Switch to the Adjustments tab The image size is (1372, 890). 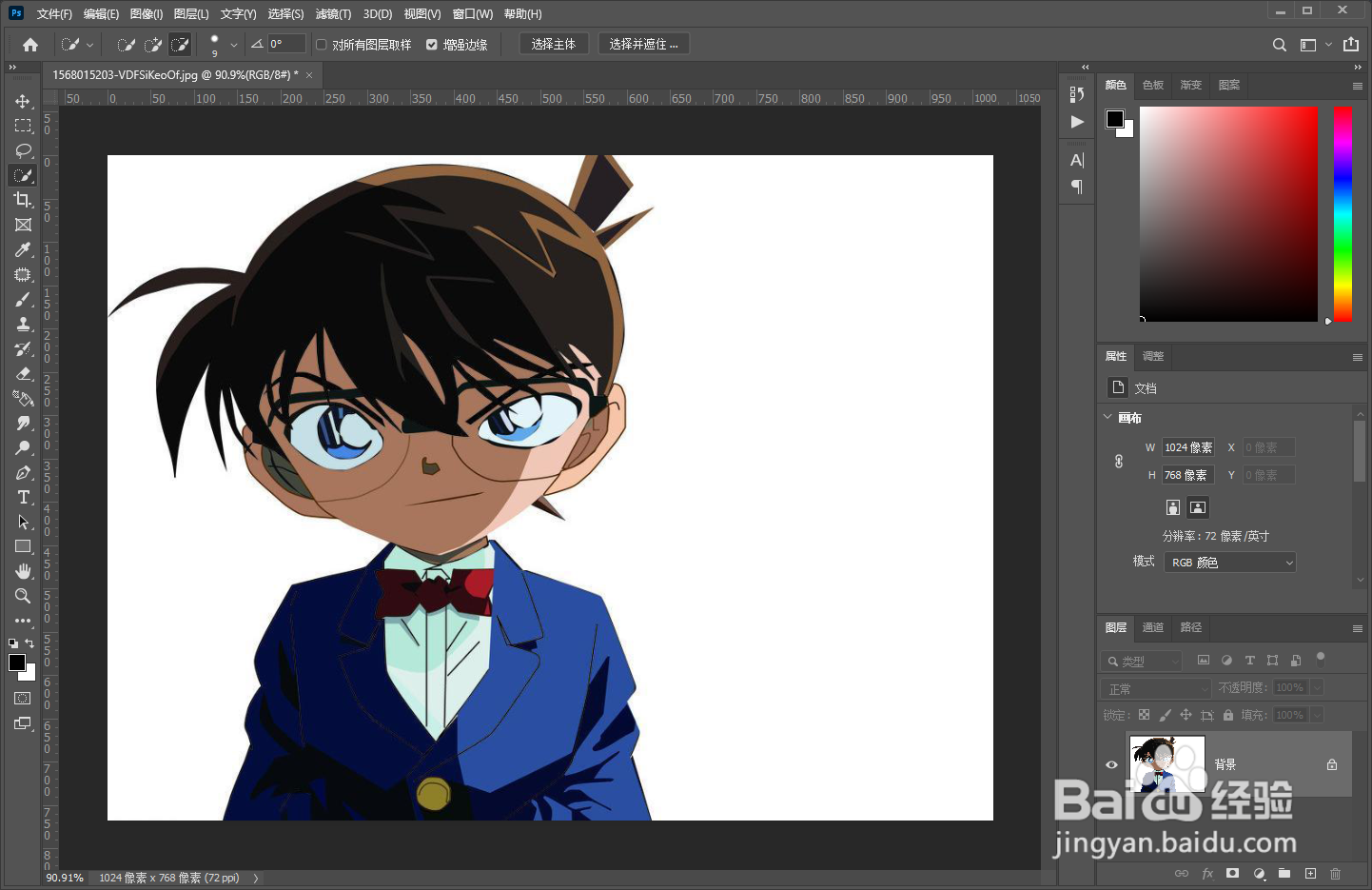coord(1153,356)
